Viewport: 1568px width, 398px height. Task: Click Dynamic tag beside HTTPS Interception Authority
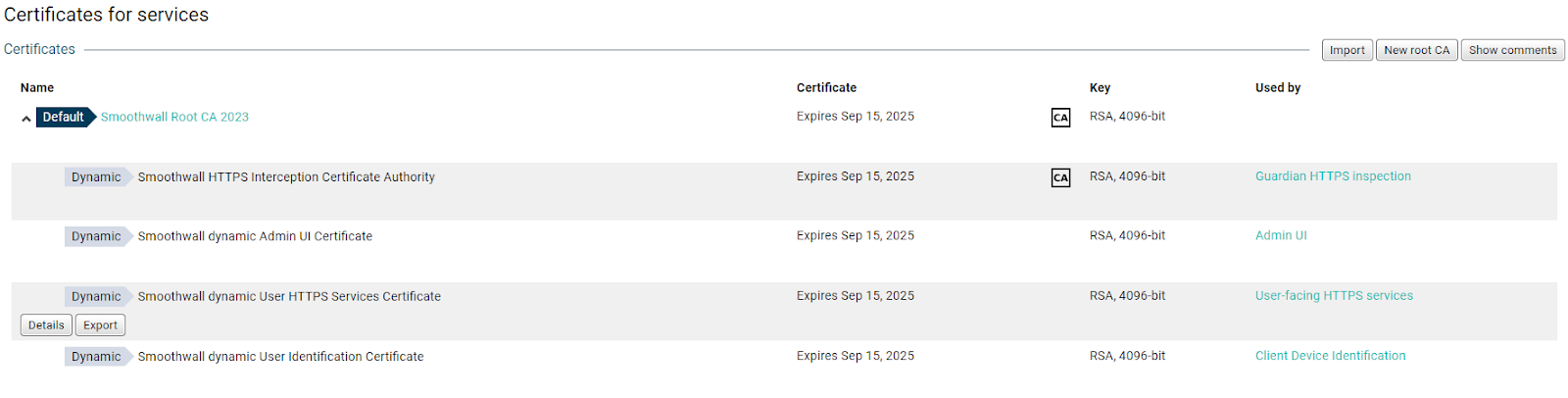(x=96, y=177)
